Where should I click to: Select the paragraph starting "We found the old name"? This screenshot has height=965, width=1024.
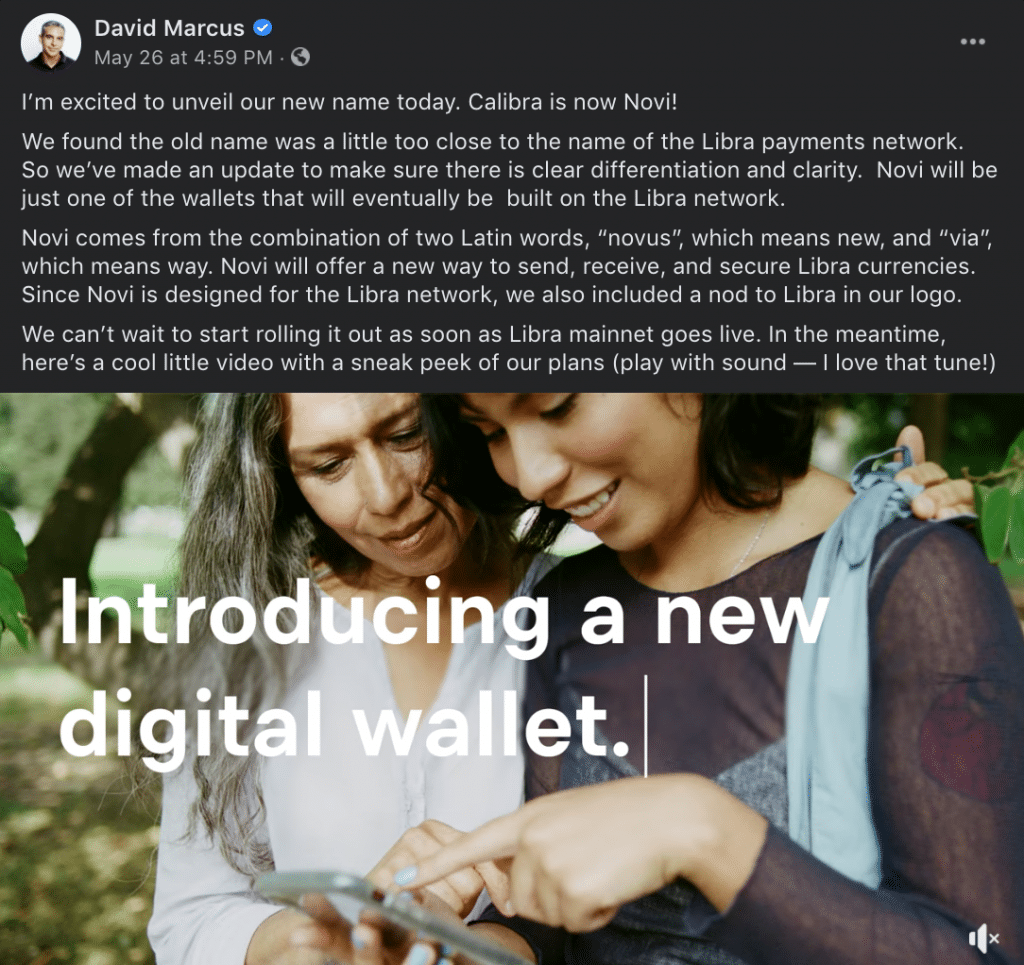click(x=509, y=170)
